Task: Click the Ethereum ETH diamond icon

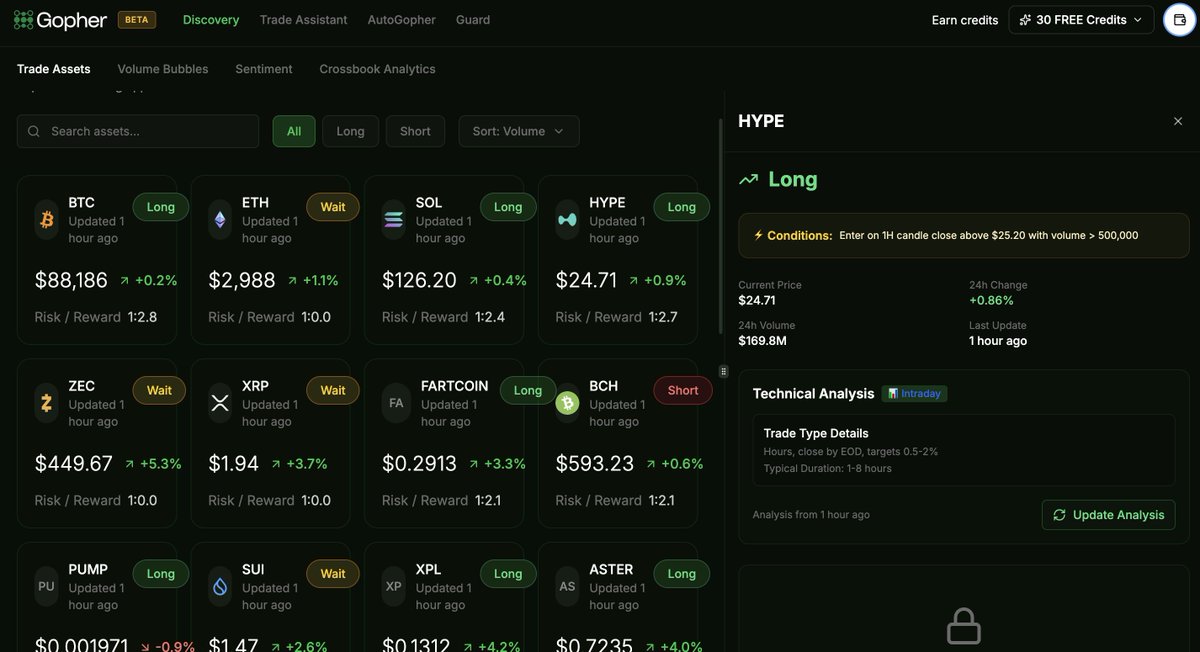Action: [220, 220]
